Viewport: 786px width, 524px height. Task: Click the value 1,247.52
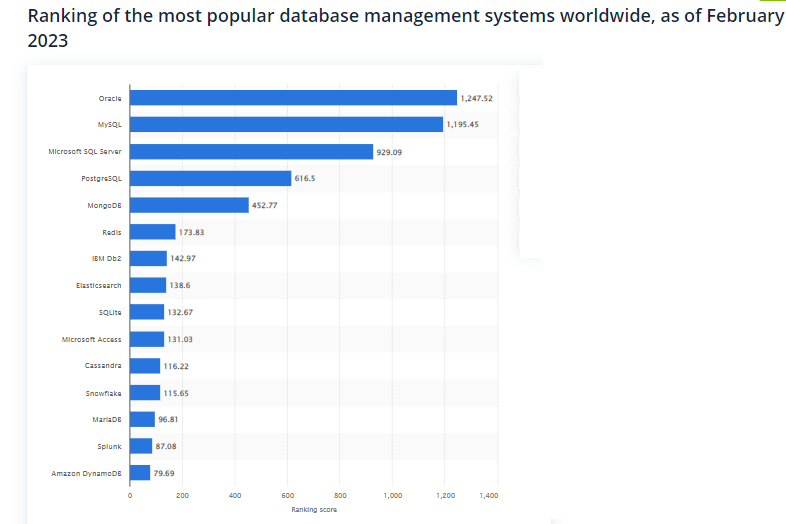pos(477,98)
